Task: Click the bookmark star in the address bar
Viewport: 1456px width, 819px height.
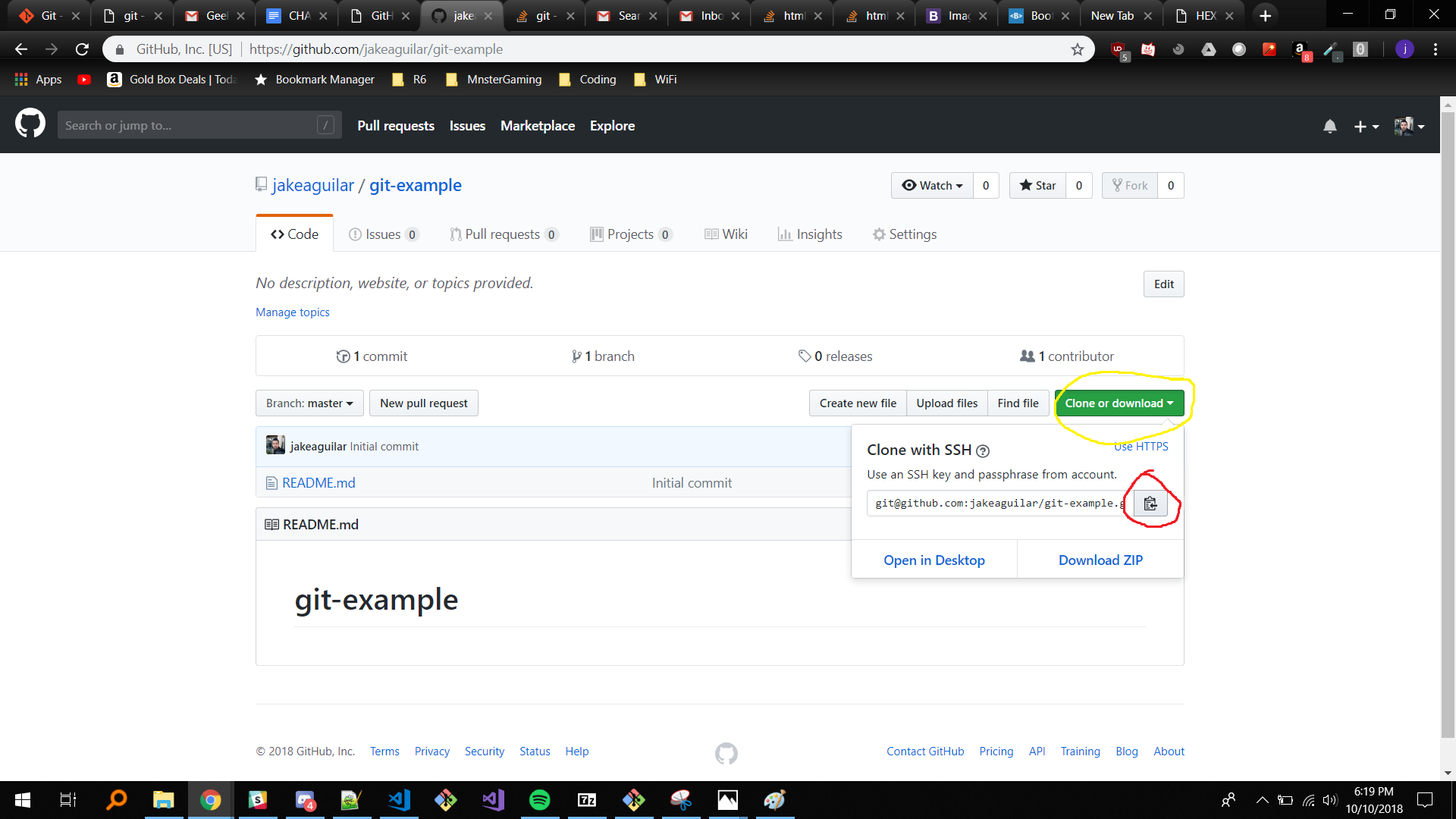Action: 1077,49
